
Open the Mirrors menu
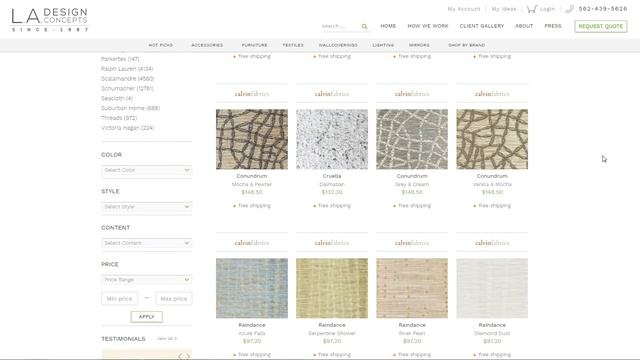pos(419,45)
